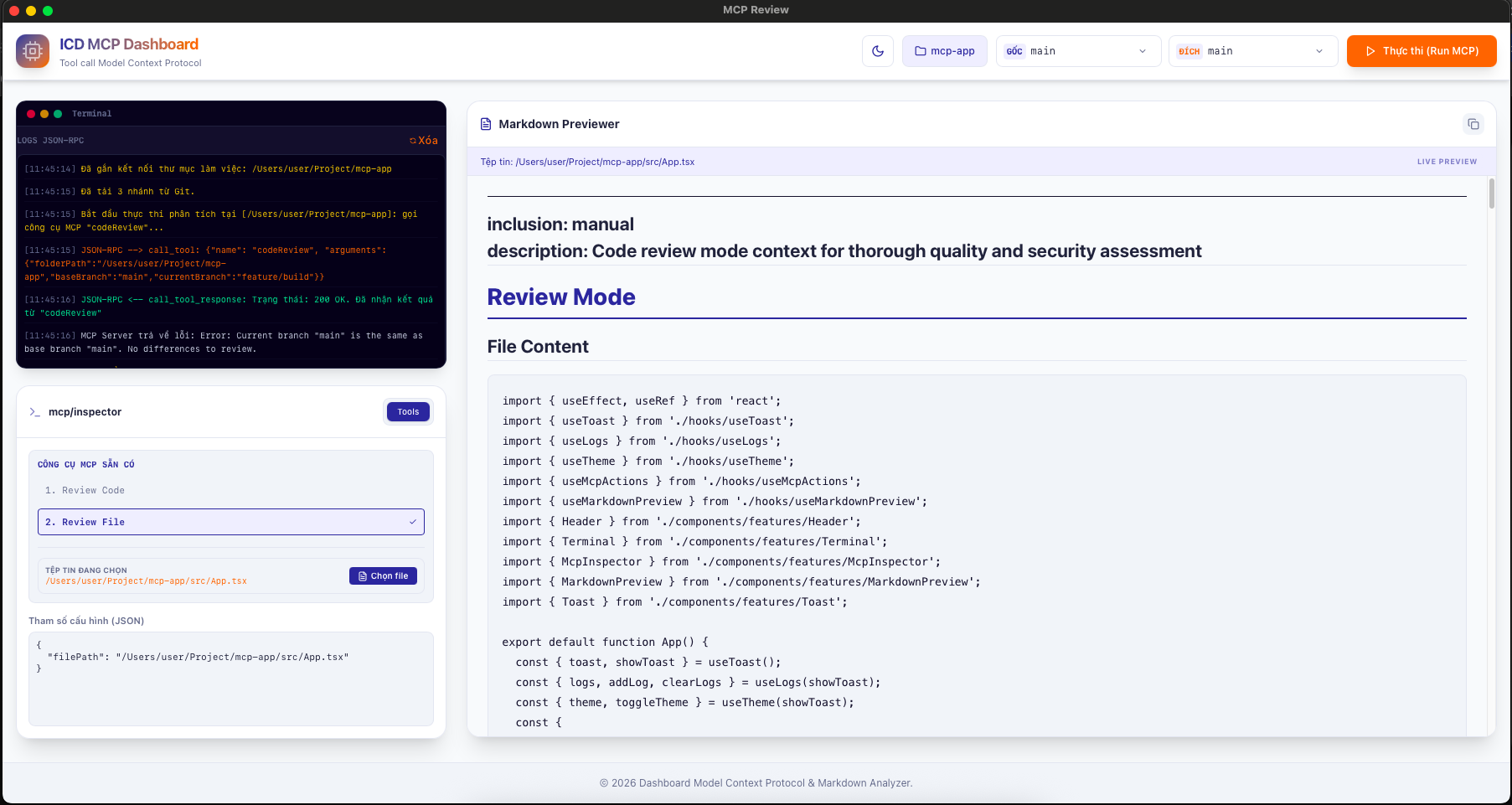The image size is (1512, 805).
Task: Click the 'import { useToast }' code line
Action: pyautogui.click(x=648, y=421)
